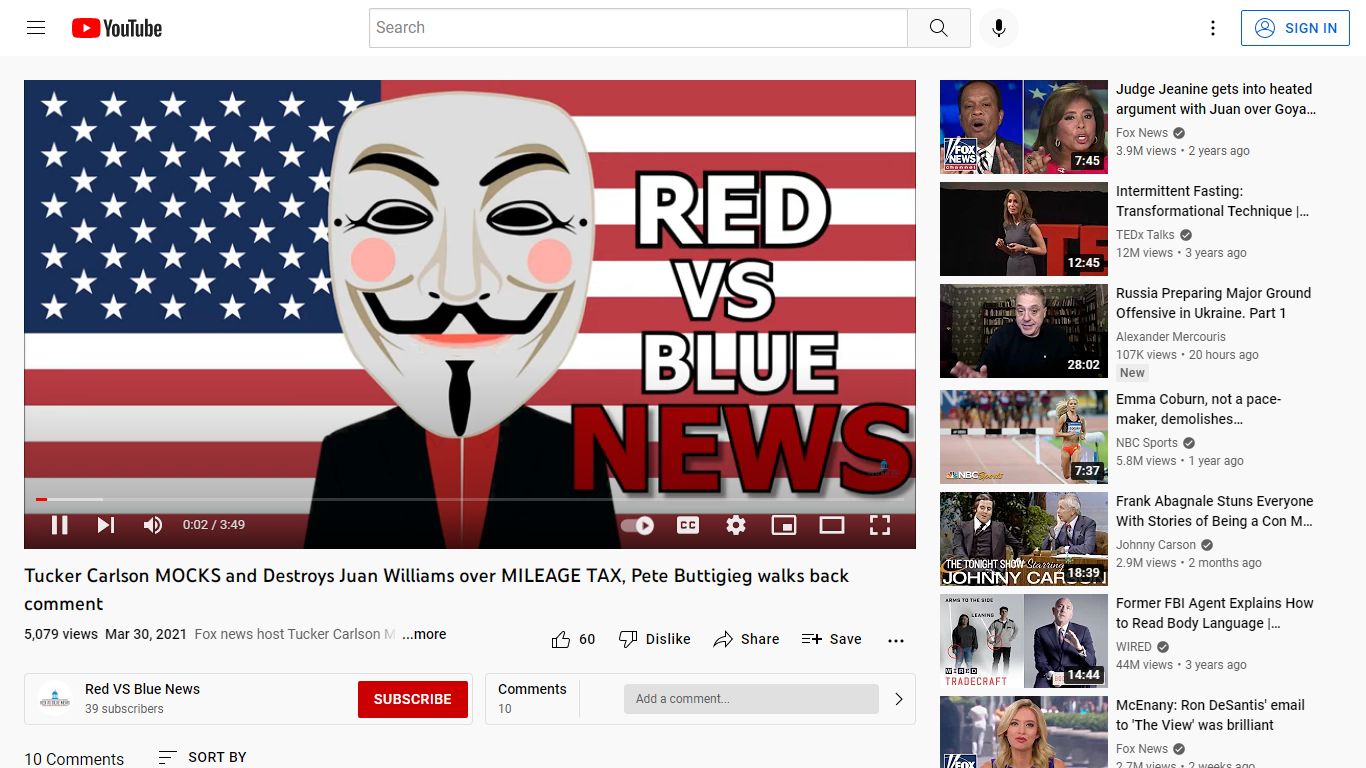Open Red VS Blue News channel avatar
The image size is (1366, 768).
54,698
